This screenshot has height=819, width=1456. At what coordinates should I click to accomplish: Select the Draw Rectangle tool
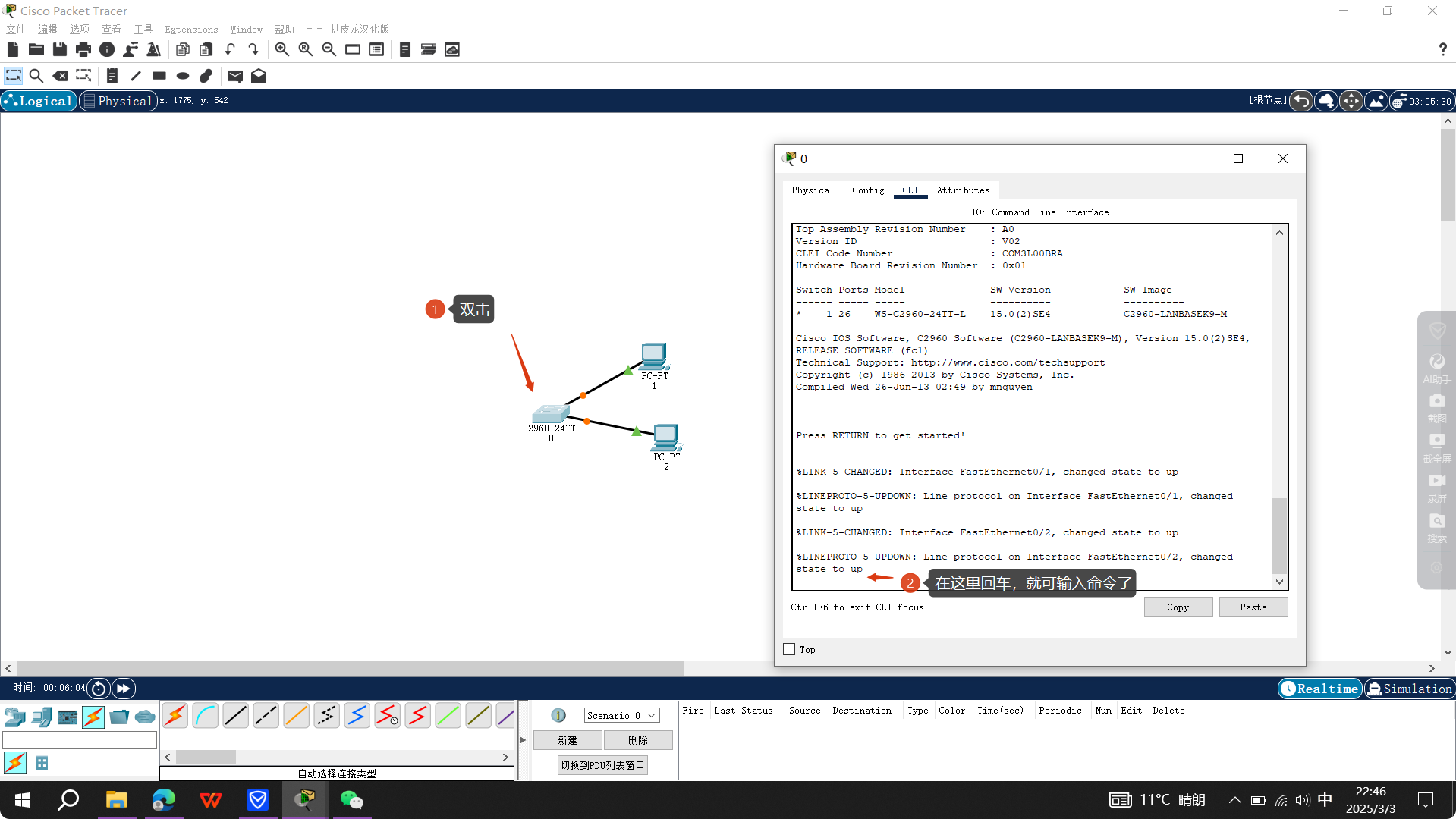click(159, 76)
